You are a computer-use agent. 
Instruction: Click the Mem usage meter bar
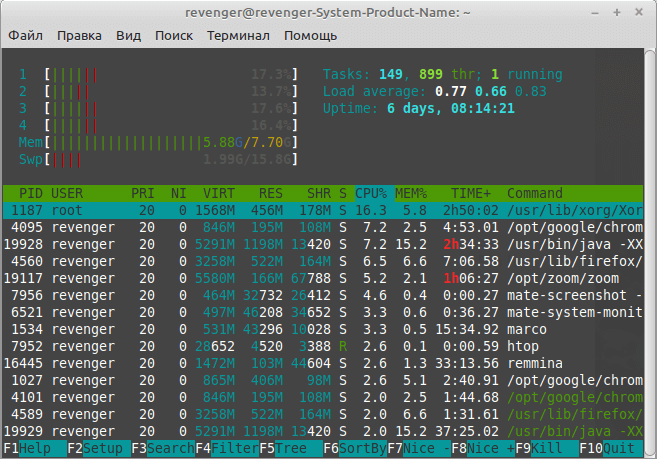[171, 142]
